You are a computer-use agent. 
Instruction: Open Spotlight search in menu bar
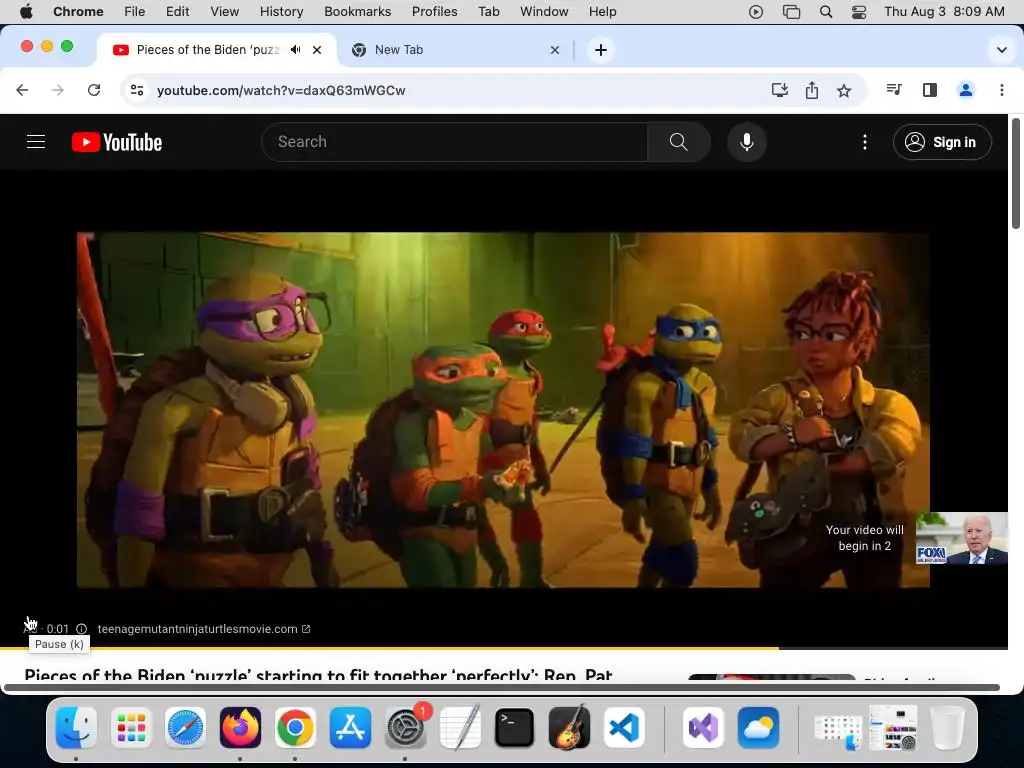tap(825, 12)
